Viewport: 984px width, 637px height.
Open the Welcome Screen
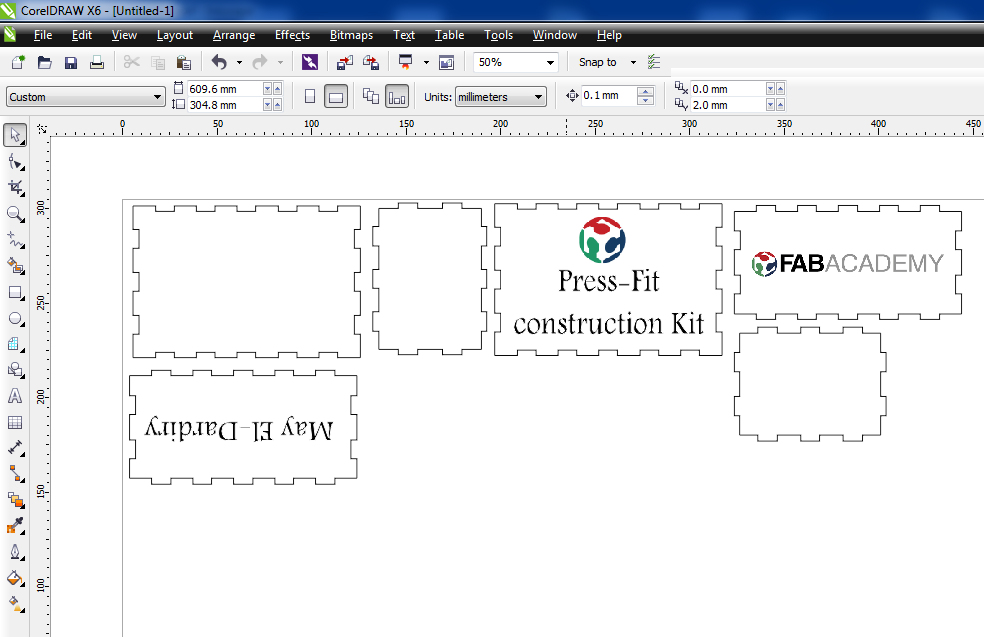coord(447,62)
